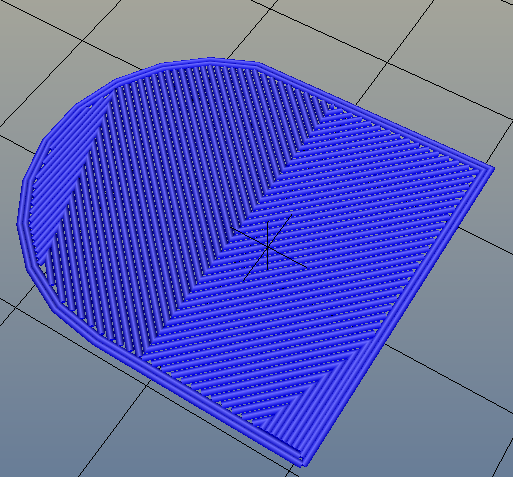Click the black origin axis crosshair marker
Image resolution: width=513 pixels, height=477 pixels.
point(268,247)
